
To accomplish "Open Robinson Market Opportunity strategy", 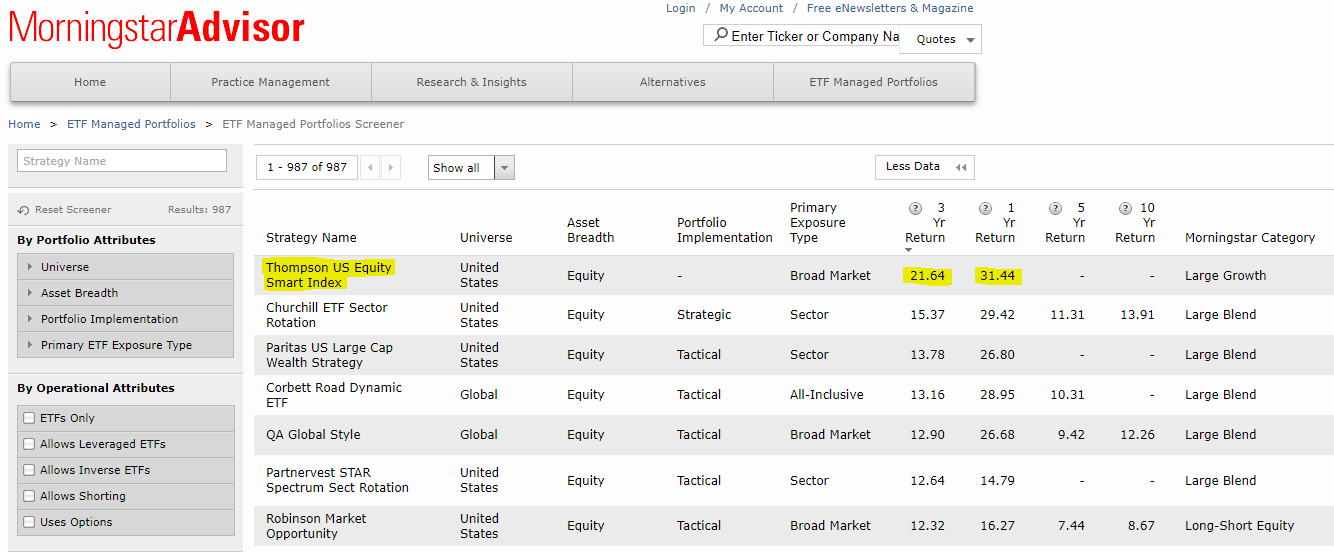I will click(x=316, y=526).
